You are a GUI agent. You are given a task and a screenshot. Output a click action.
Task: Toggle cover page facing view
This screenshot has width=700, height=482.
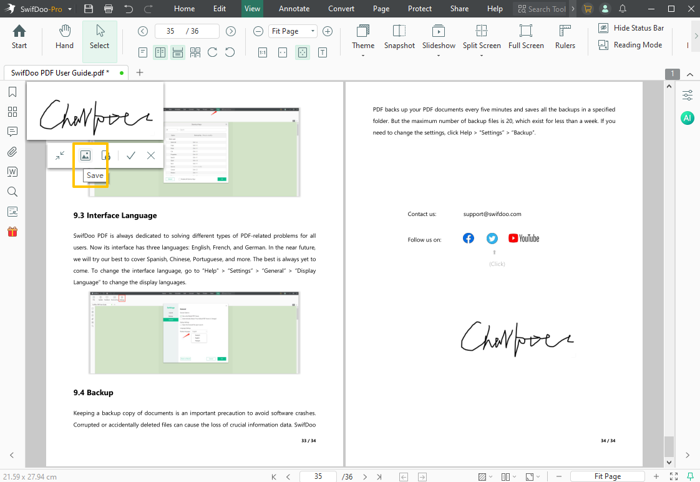(x=195, y=53)
